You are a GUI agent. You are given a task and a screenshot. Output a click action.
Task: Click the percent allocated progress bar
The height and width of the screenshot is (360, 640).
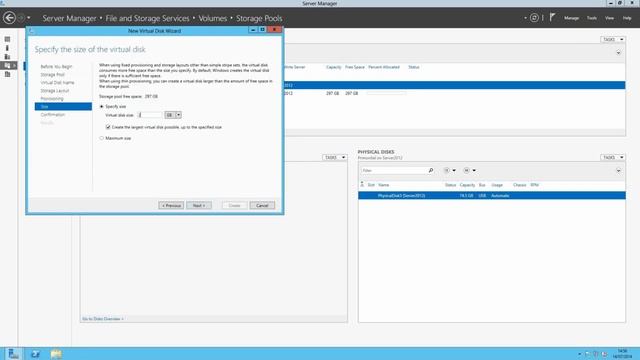(x=386, y=93)
